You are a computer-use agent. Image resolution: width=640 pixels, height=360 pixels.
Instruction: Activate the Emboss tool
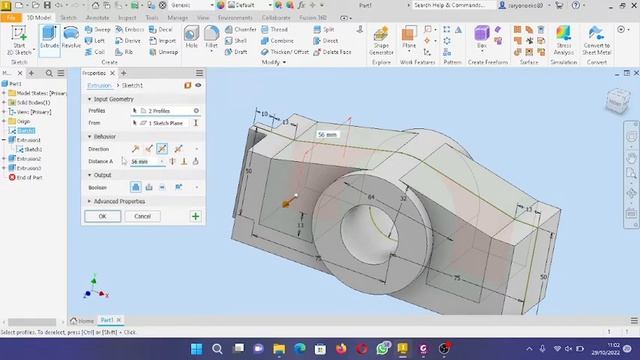coord(129,29)
